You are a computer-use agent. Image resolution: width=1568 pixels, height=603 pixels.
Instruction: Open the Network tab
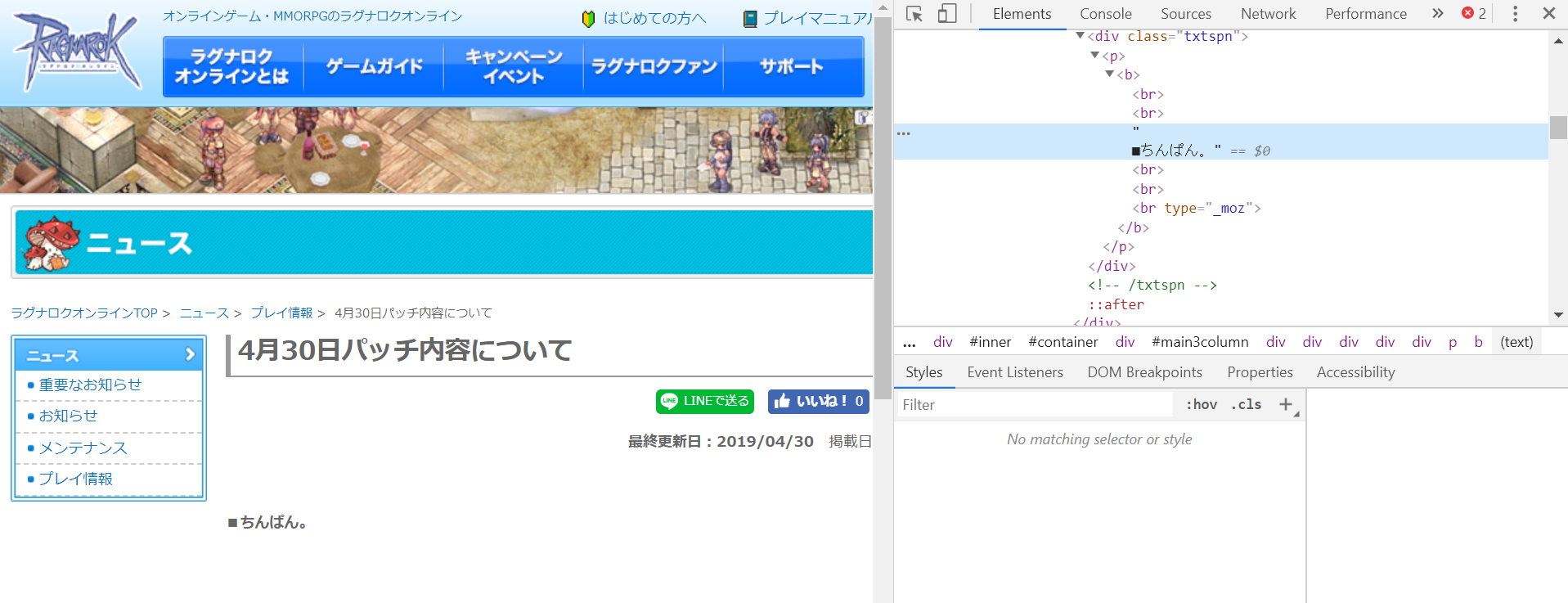pyautogui.click(x=1268, y=14)
